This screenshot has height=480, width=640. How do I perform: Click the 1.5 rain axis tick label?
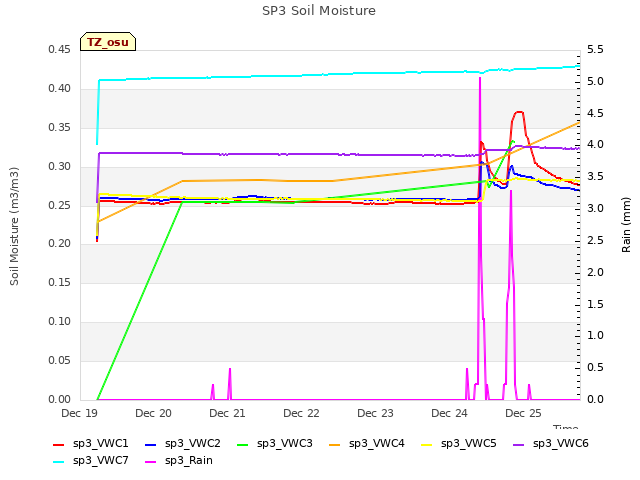595,304
